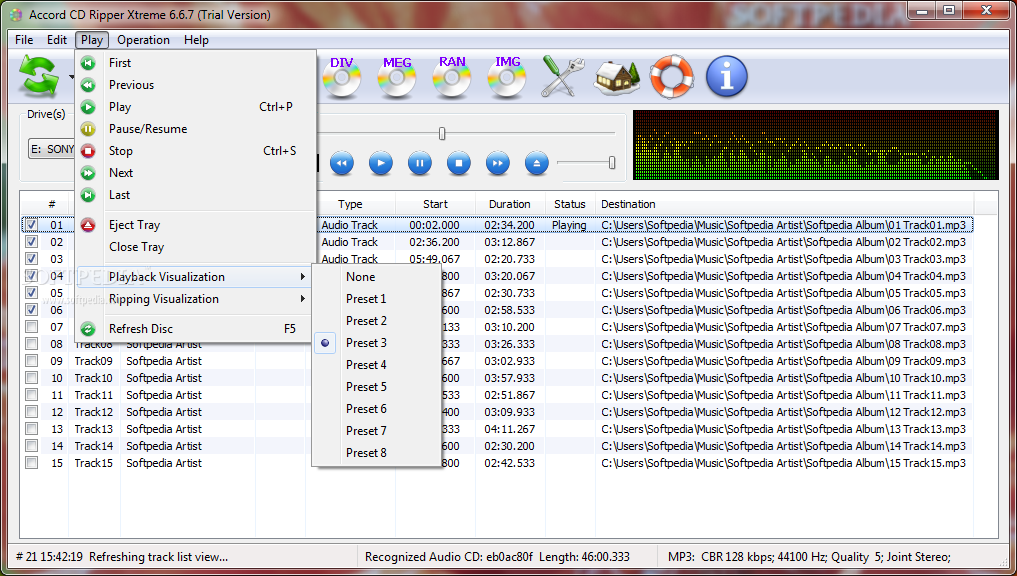
Task: Click the green Refresh arrows toolbar icon
Action: pyautogui.click(x=39, y=76)
